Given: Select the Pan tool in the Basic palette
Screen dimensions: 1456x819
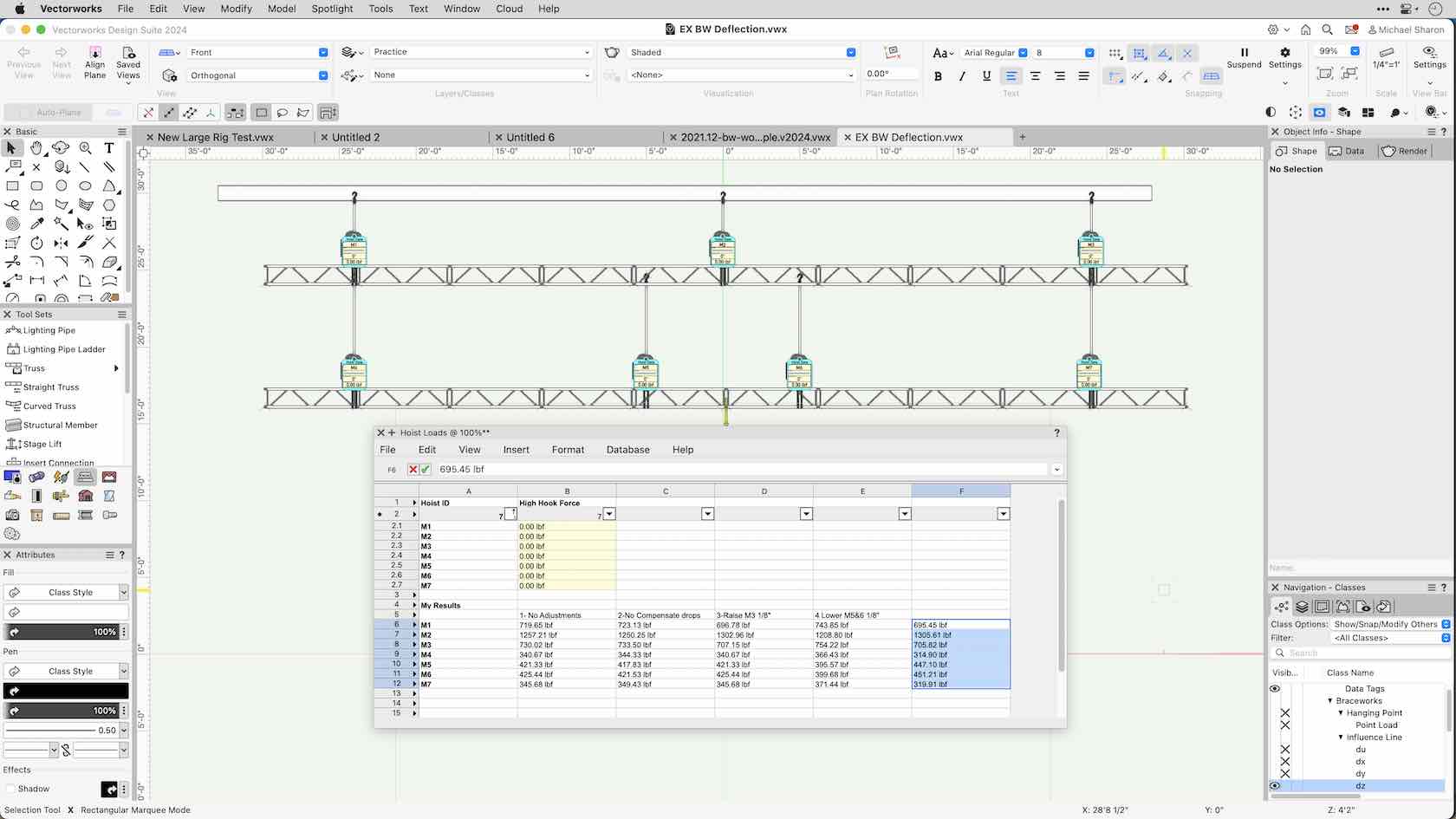Looking at the screenshot, I should 36,148.
